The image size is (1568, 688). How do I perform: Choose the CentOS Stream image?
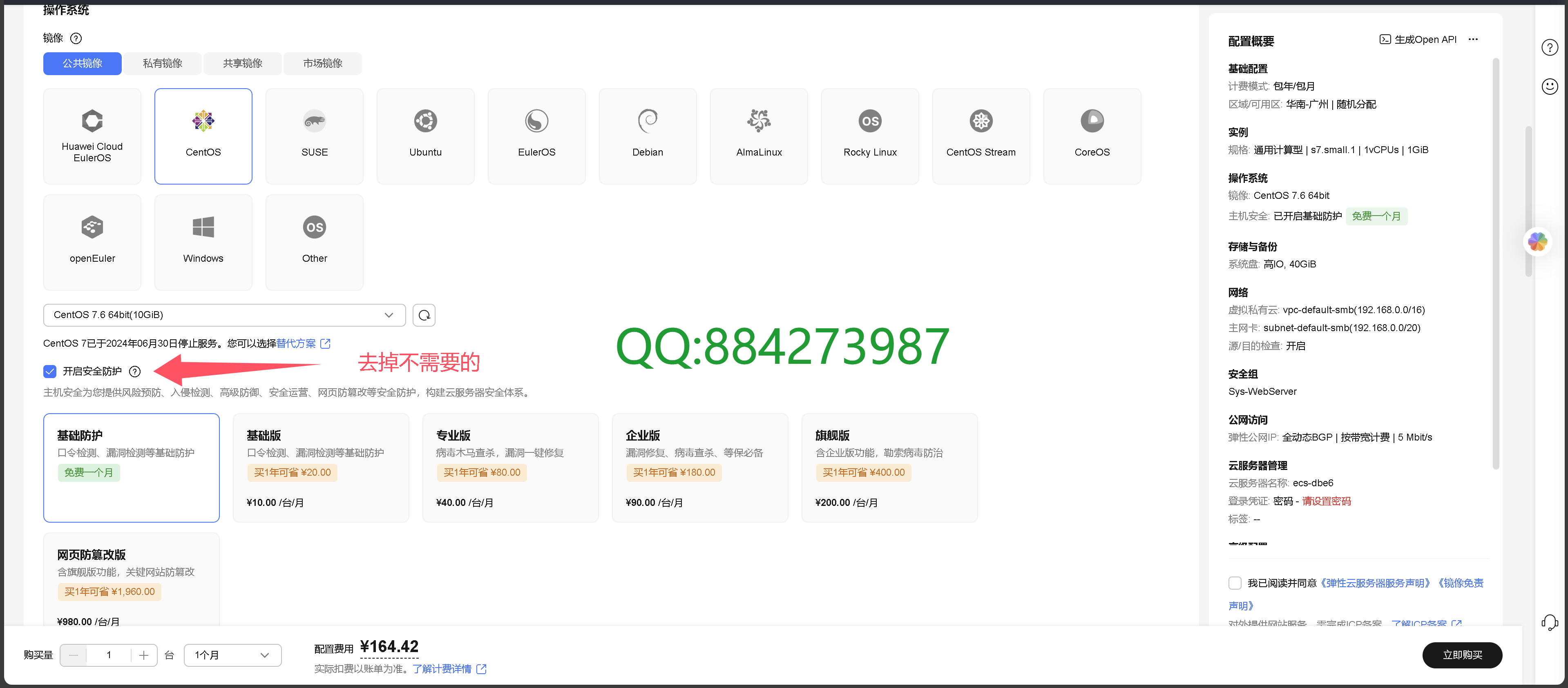tap(981, 136)
